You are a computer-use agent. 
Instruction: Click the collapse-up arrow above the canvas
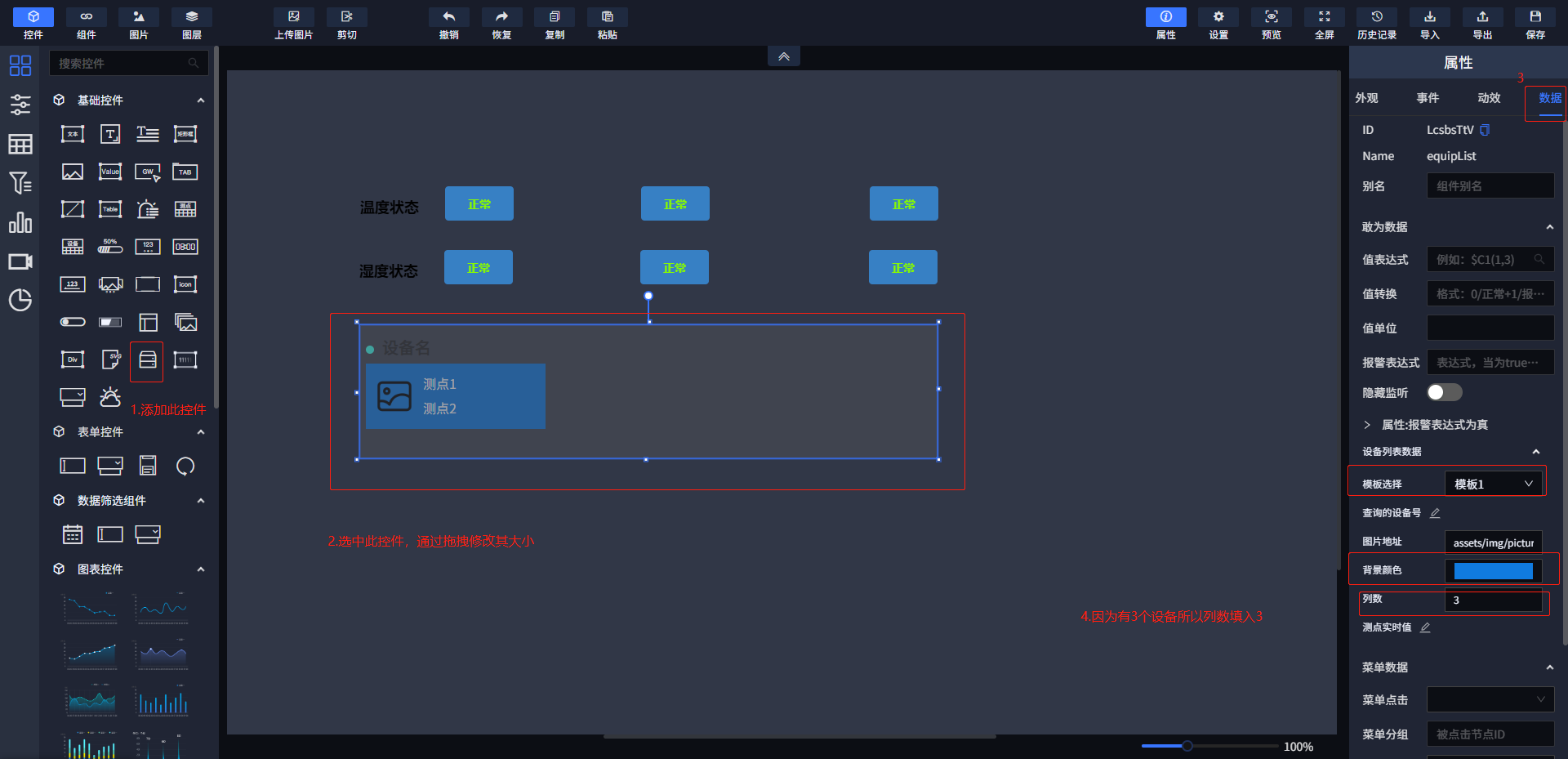click(x=783, y=56)
